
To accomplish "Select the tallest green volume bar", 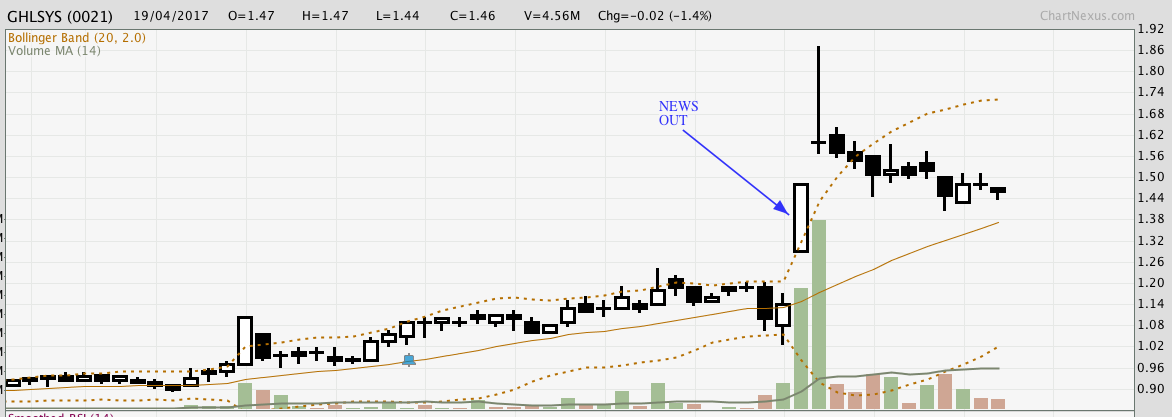I will [x=818, y=313].
